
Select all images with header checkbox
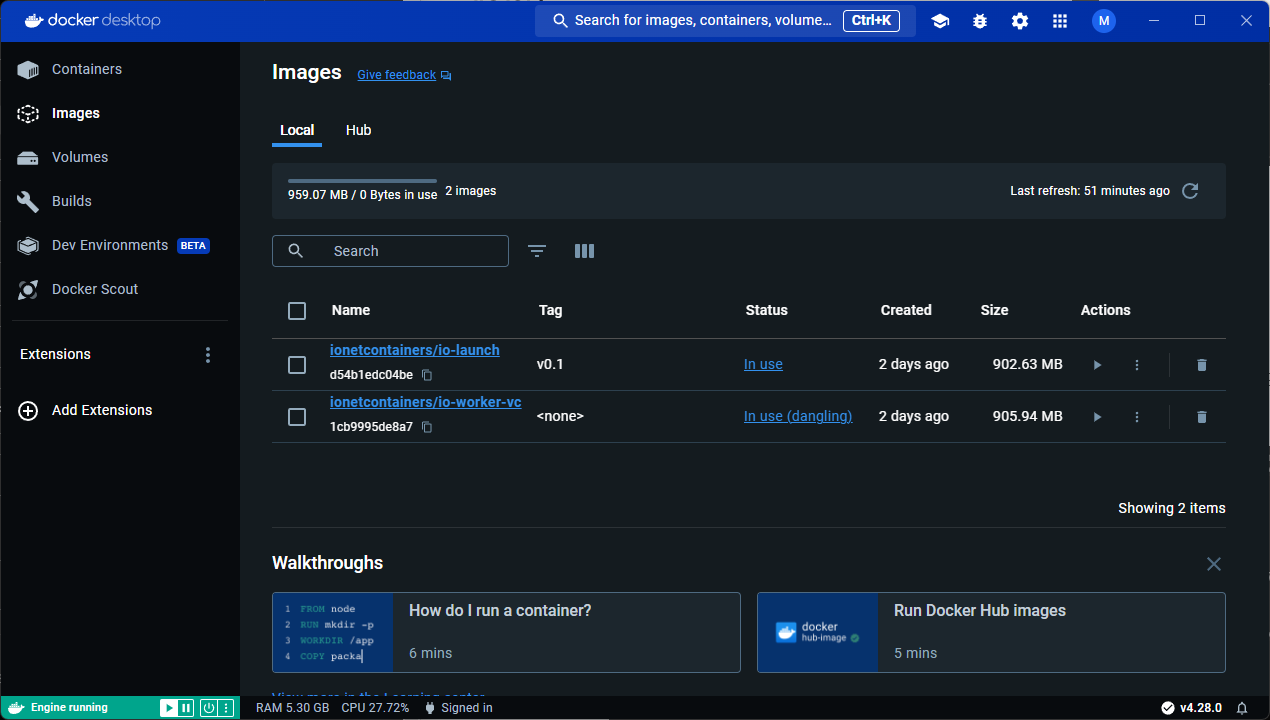point(297,311)
